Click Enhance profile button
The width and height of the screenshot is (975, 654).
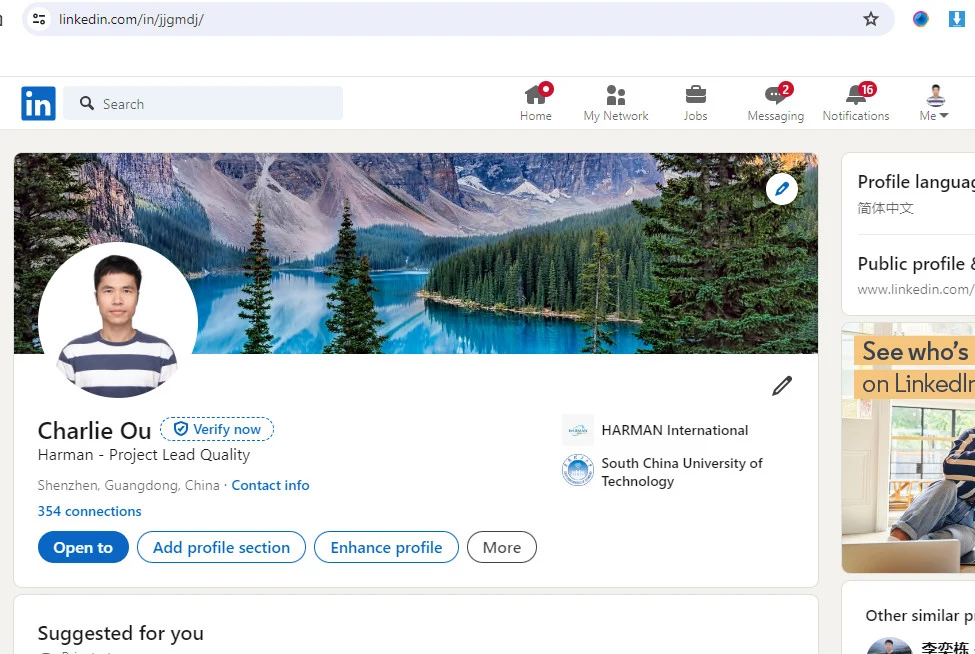386,547
